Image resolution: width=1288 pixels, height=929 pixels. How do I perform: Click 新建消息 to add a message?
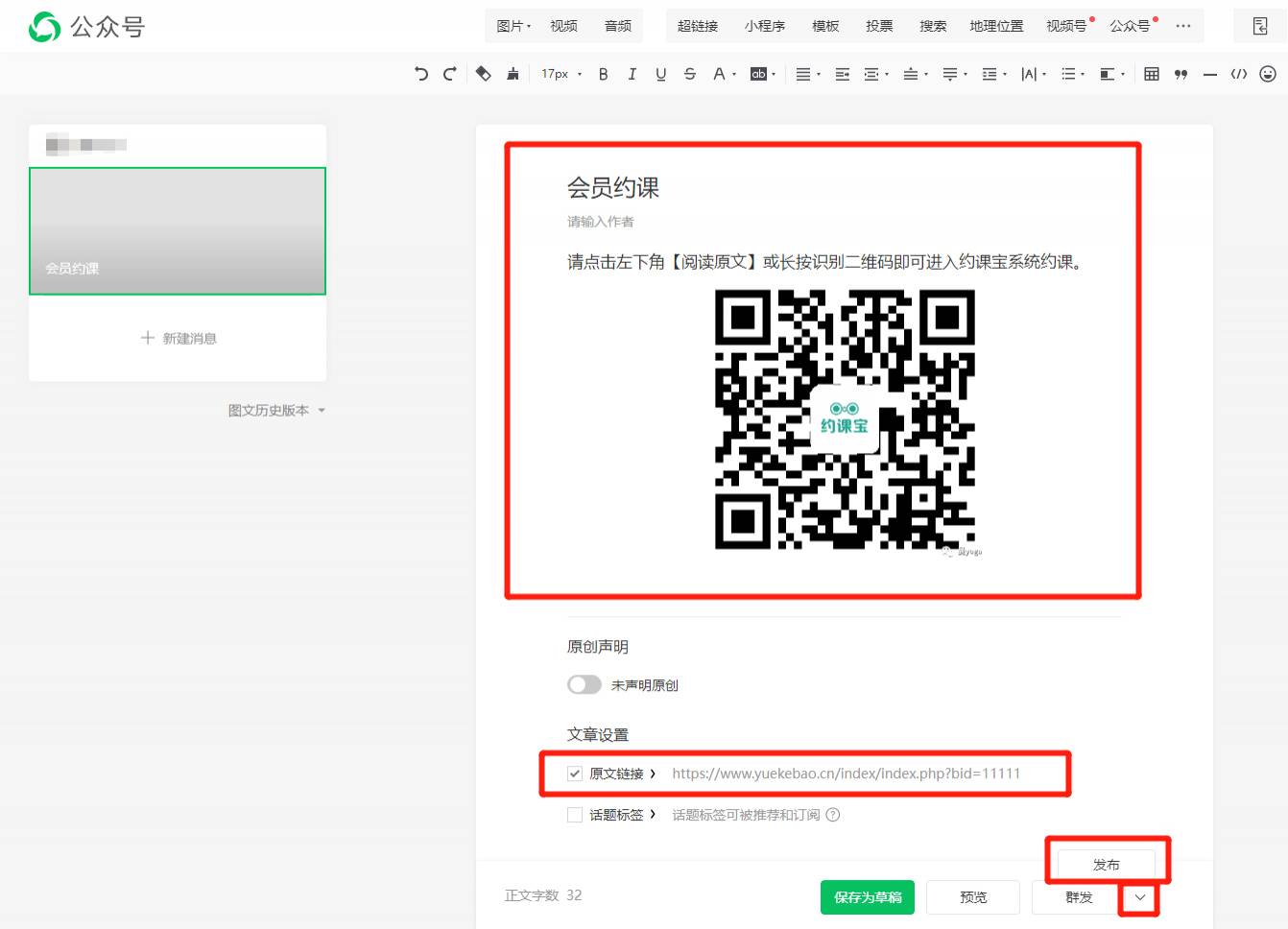pos(179,338)
